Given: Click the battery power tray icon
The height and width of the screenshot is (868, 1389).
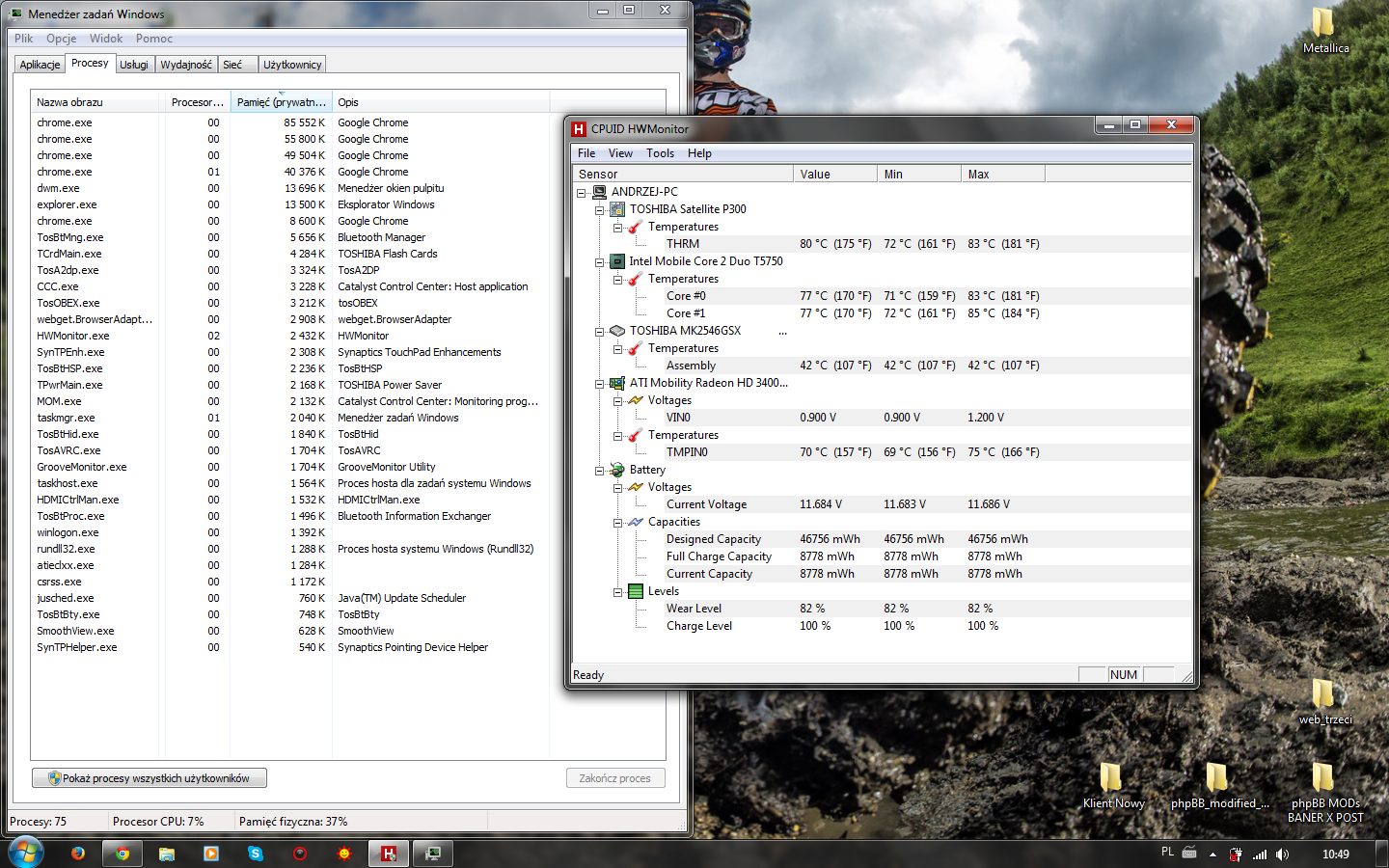Looking at the screenshot, I should click(x=1236, y=854).
